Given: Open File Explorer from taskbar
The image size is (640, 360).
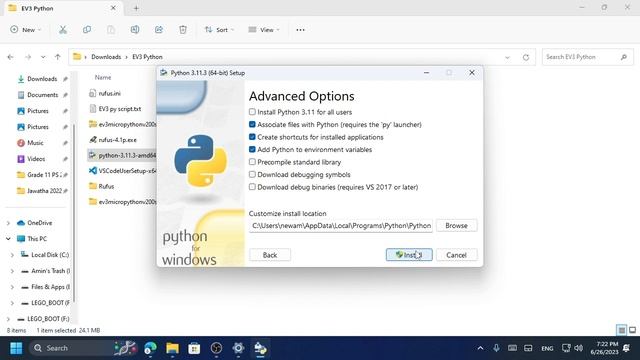Looking at the screenshot, I should pos(172,348).
